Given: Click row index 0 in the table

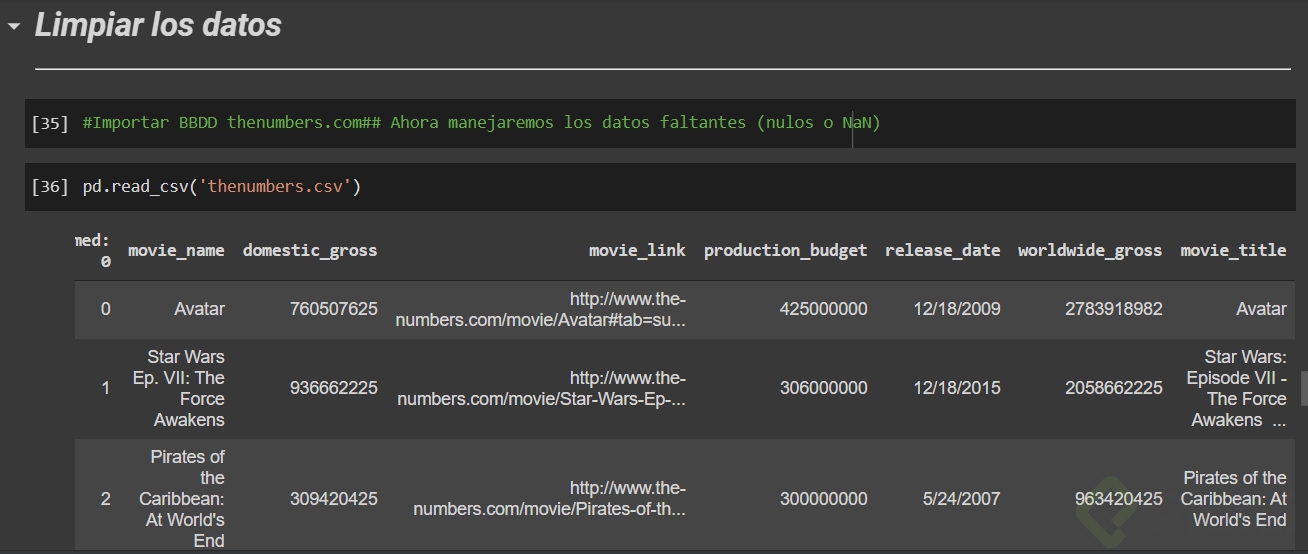Looking at the screenshot, I should click(x=105, y=309).
